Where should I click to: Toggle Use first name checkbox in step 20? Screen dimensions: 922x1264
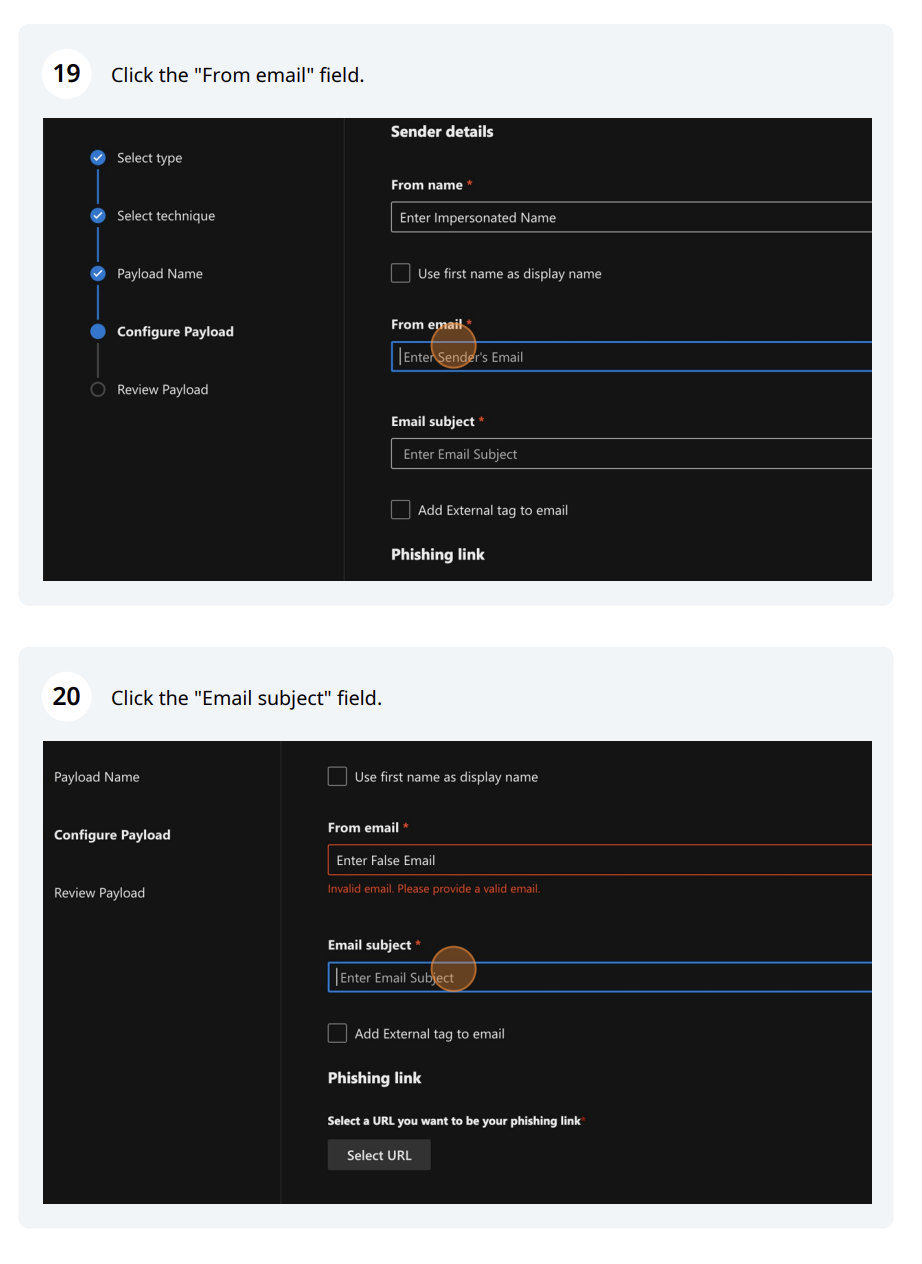pyautogui.click(x=338, y=776)
